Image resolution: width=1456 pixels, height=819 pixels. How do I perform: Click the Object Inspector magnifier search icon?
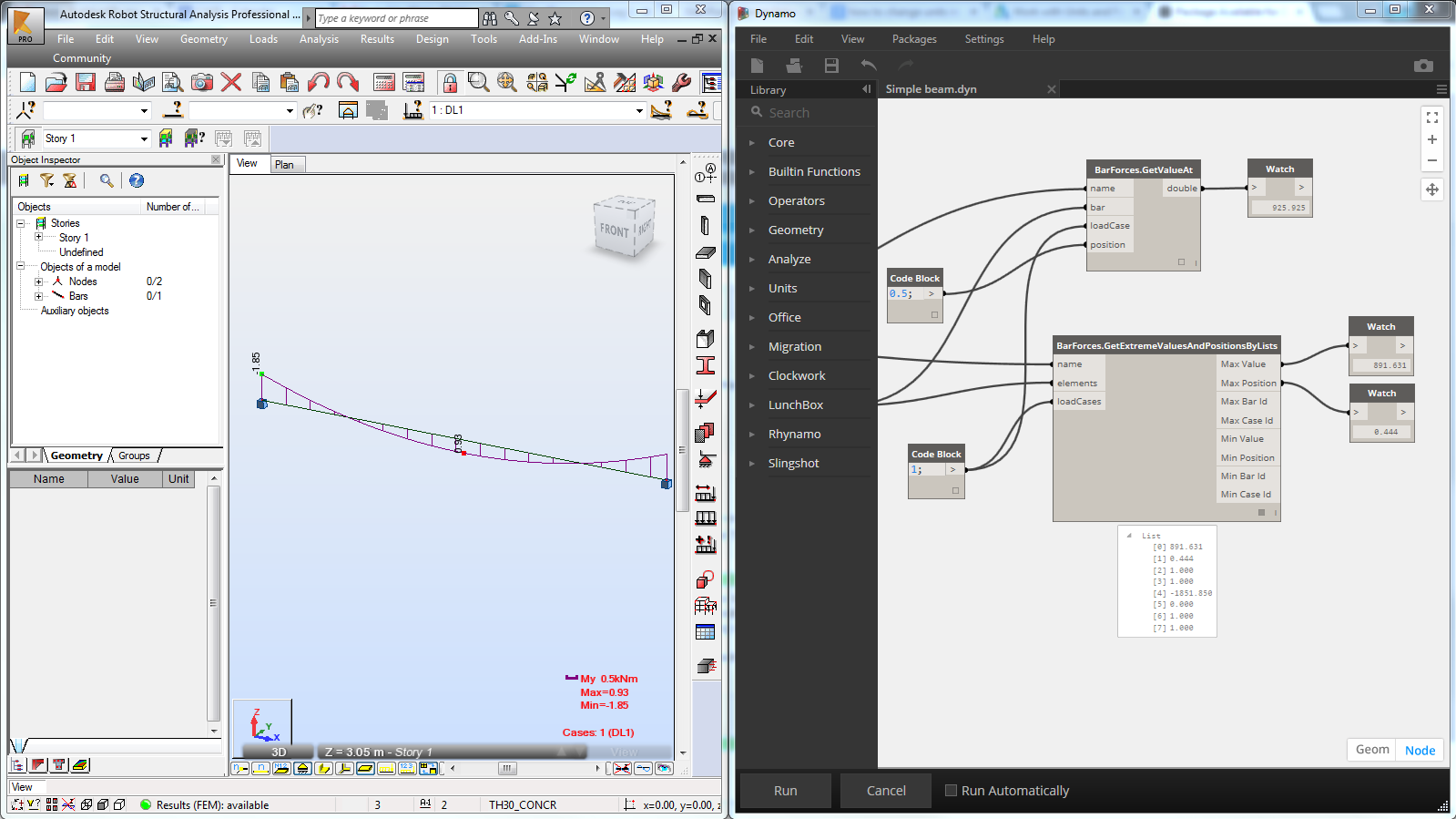coord(107,180)
